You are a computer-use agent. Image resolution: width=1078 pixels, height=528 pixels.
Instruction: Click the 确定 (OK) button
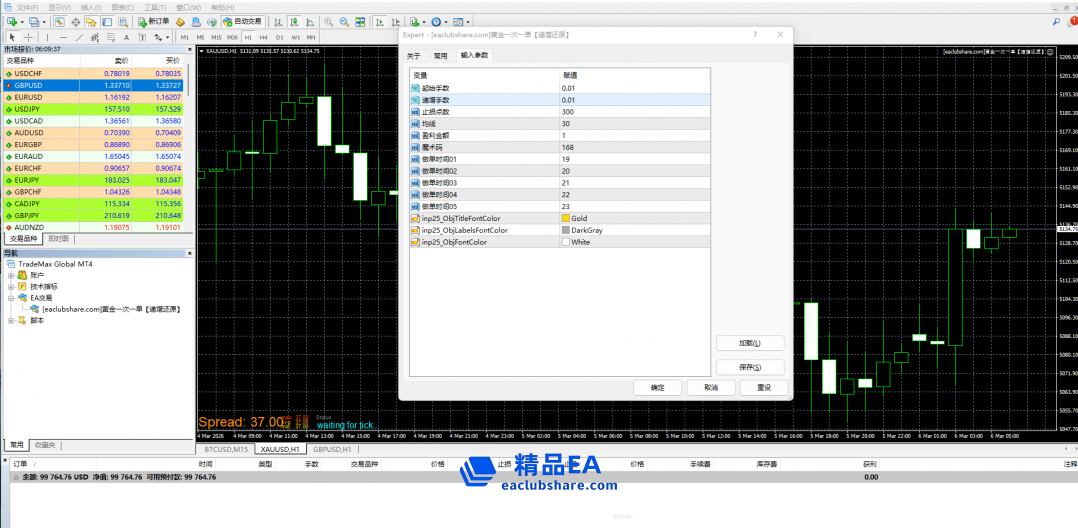coord(657,387)
